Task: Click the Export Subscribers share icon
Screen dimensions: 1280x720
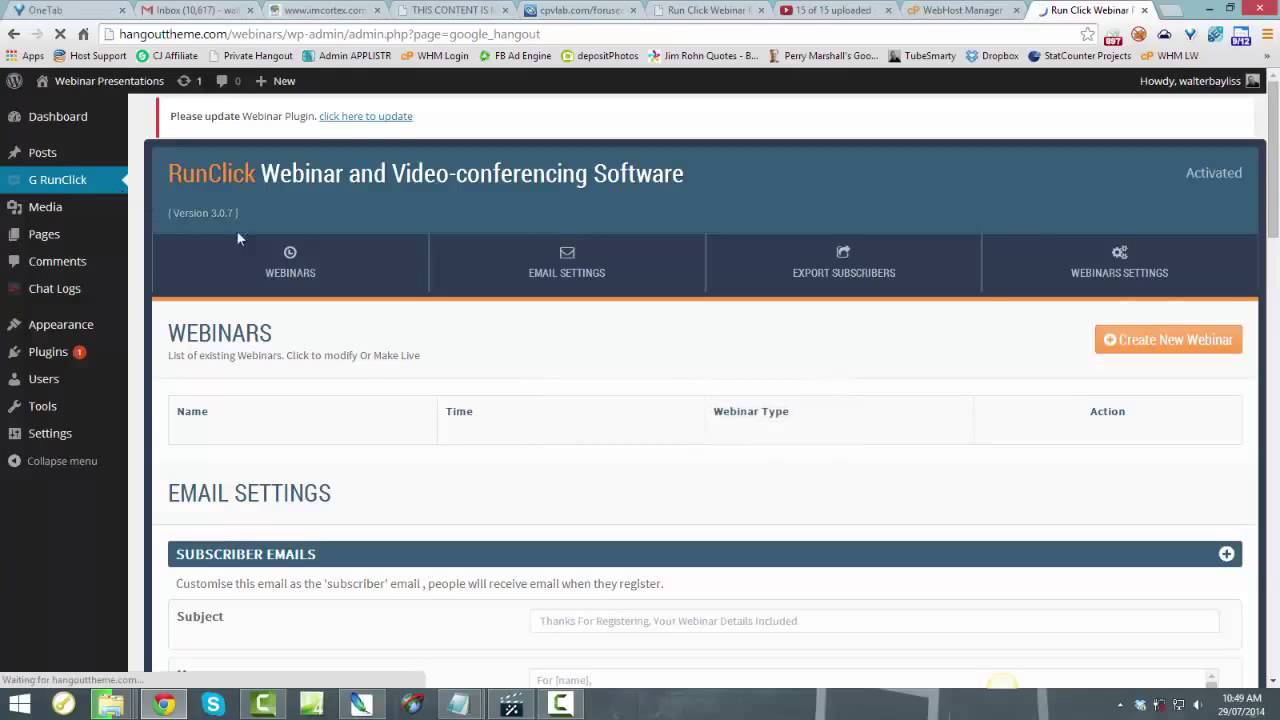Action: [x=843, y=252]
